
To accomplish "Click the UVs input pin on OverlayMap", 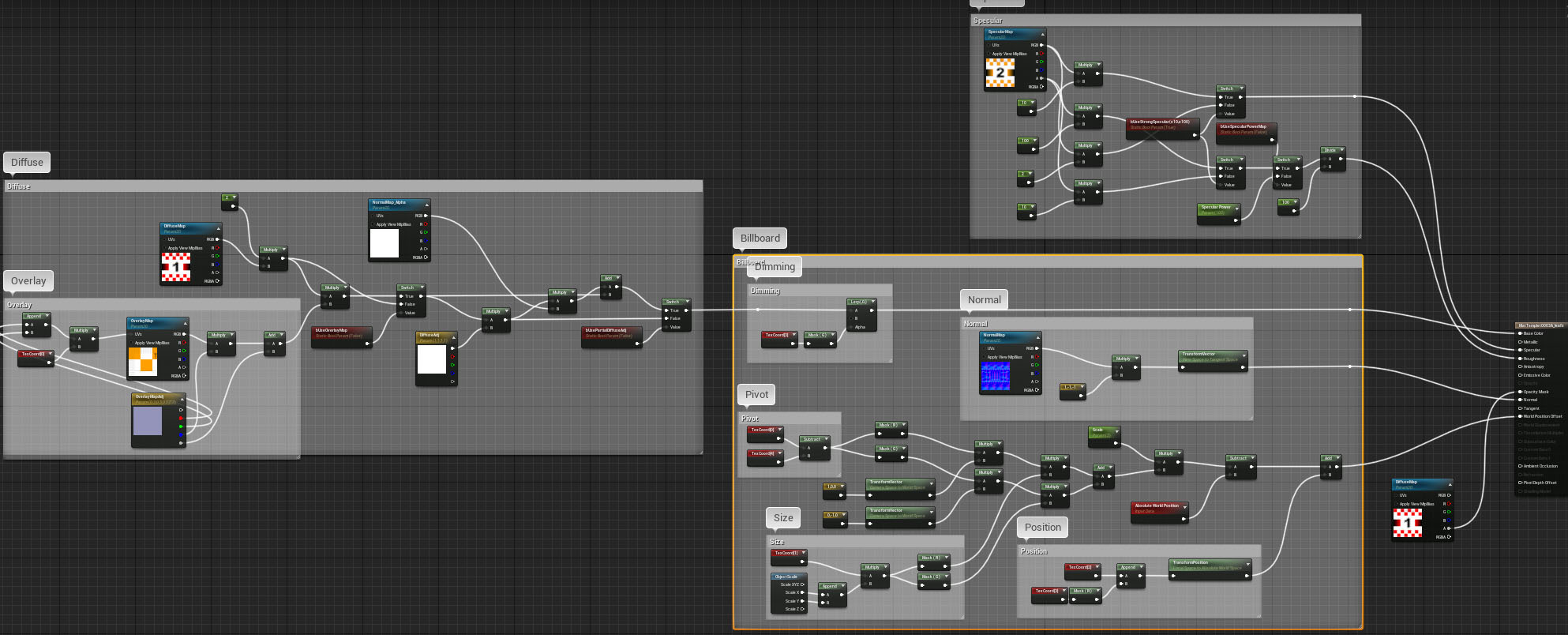I will click(x=131, y=334).
